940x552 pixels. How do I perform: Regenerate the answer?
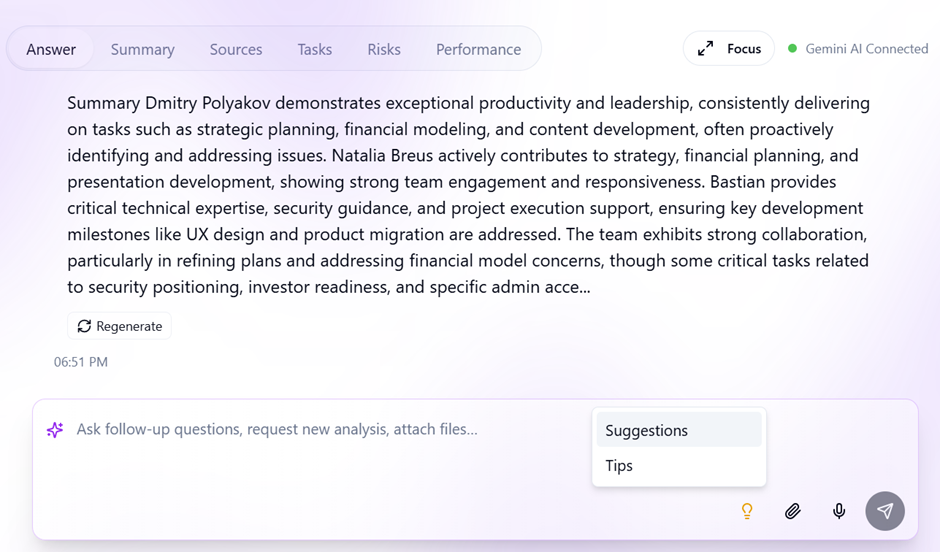tap(120, 326)
